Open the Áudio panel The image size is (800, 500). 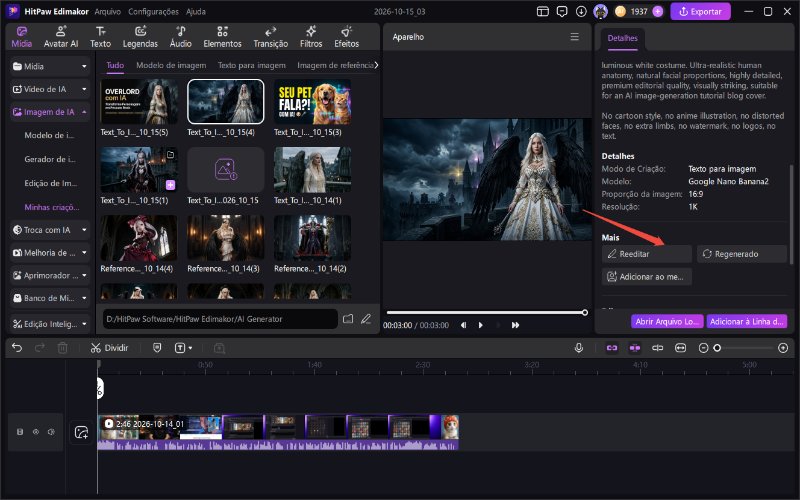coord(181,37)
